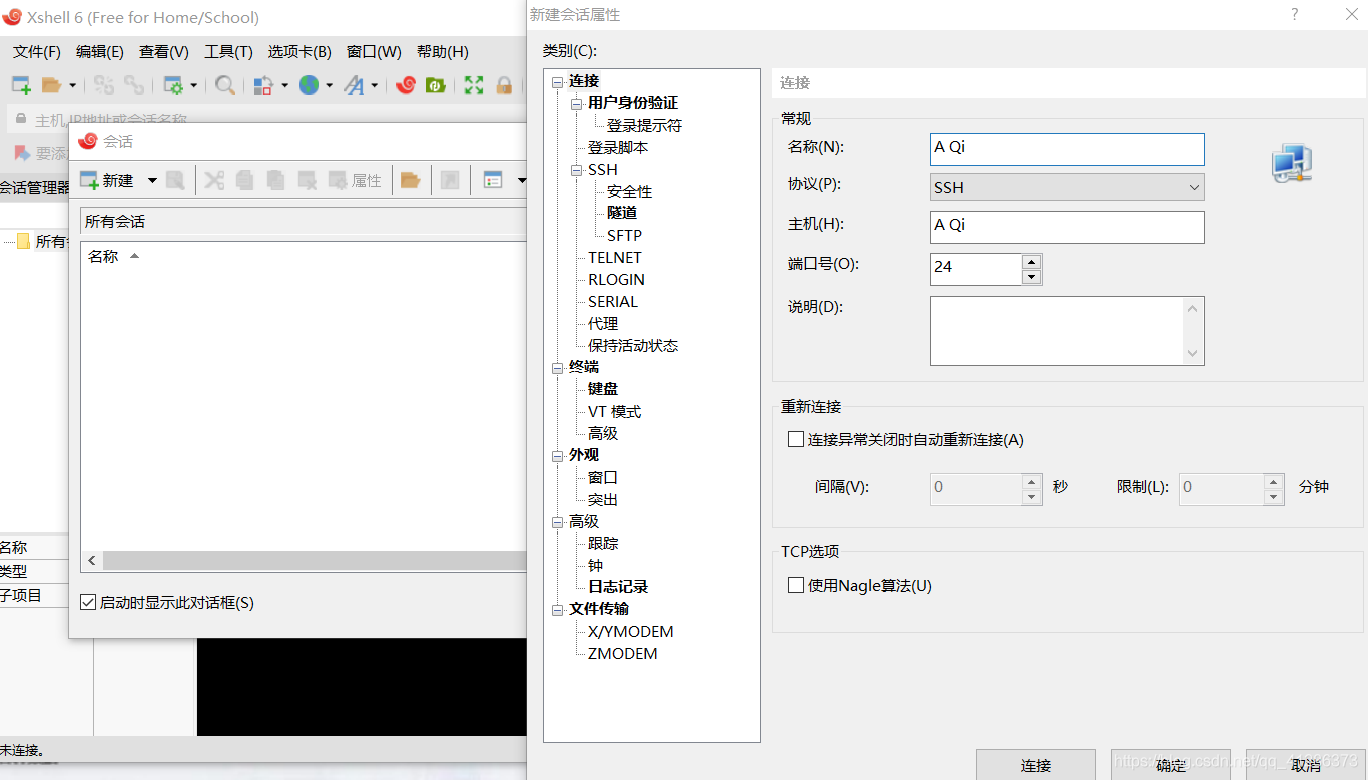Open the 编辑(E) menu
The height and width of the screenshot is (780, 1368).
click(x=100, y=51)
